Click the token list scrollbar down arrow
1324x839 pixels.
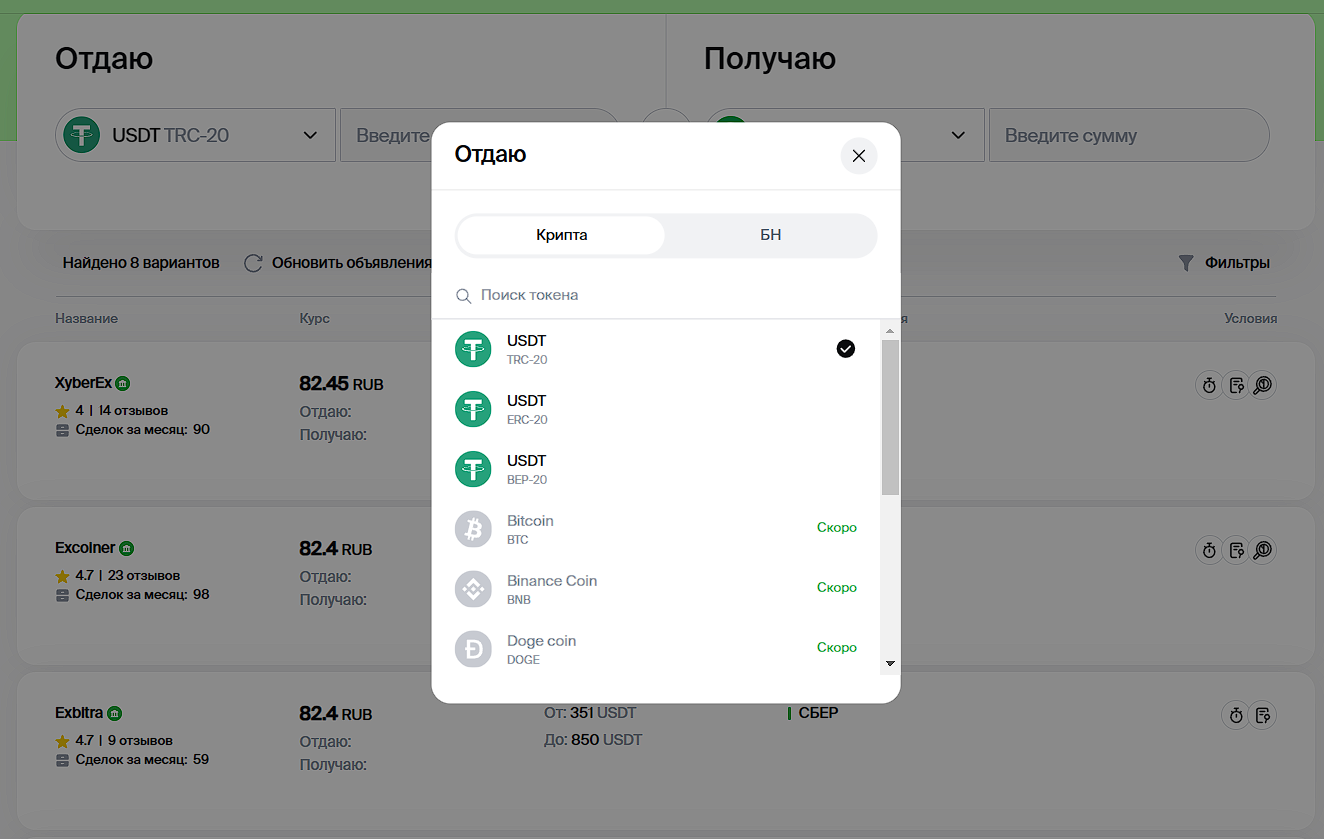coord(890,664)
